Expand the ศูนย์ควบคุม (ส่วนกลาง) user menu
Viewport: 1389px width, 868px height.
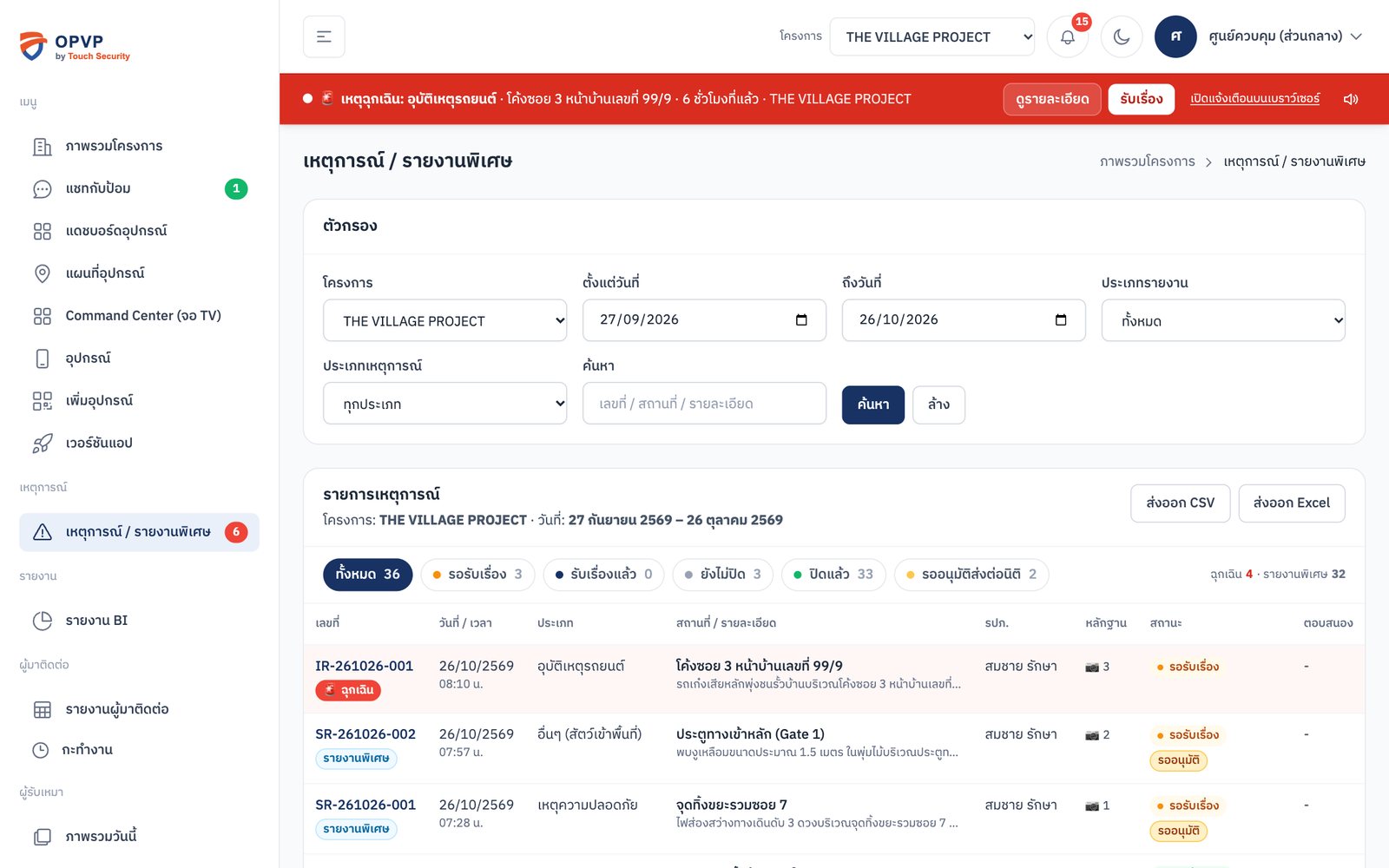coord(1259,36)
